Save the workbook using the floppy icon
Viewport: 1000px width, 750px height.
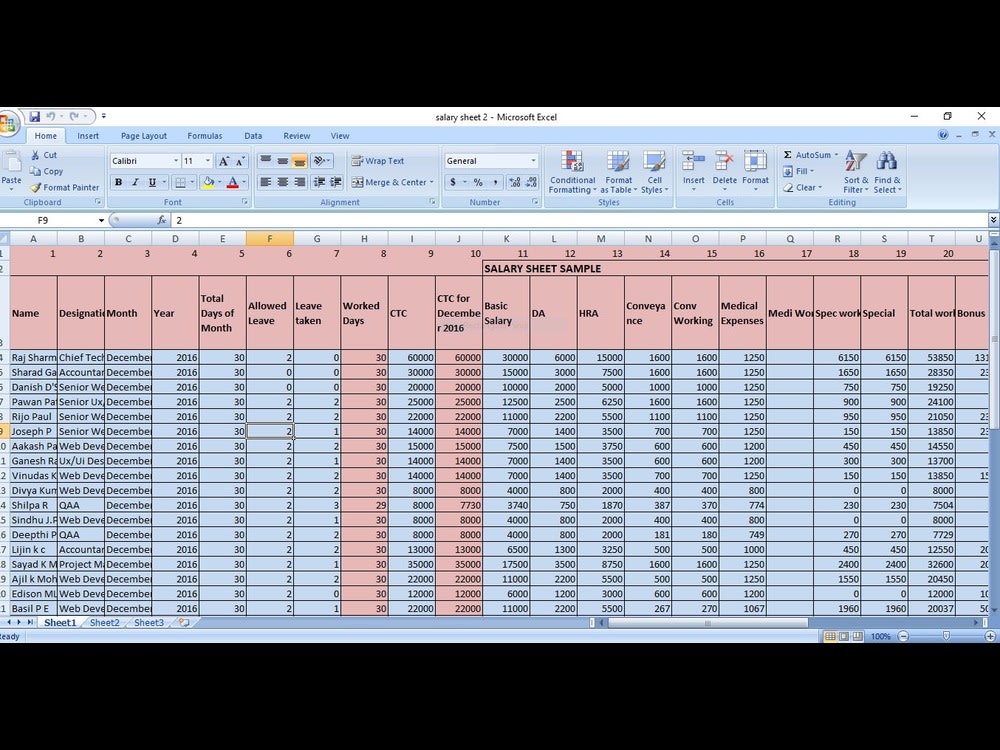(34, 117)
